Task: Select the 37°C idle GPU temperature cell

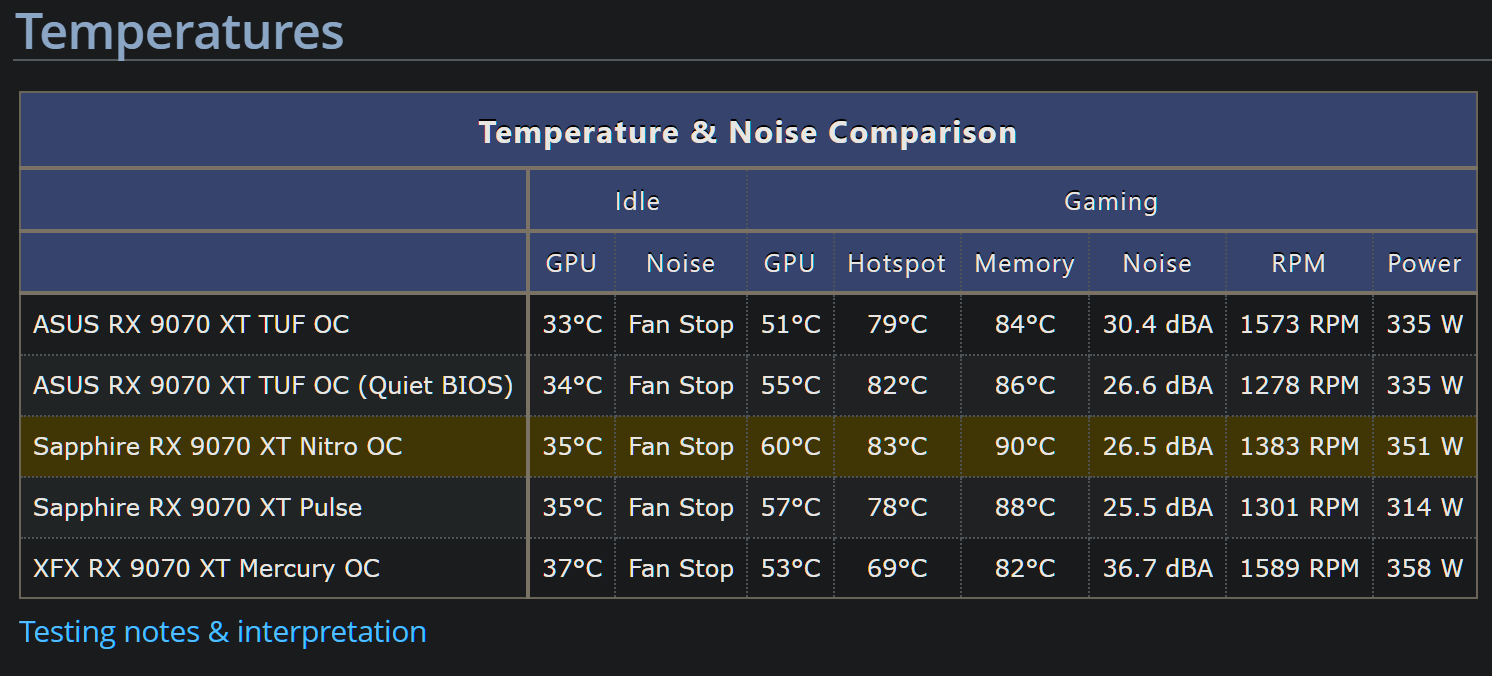Action: tap(572, 568)
